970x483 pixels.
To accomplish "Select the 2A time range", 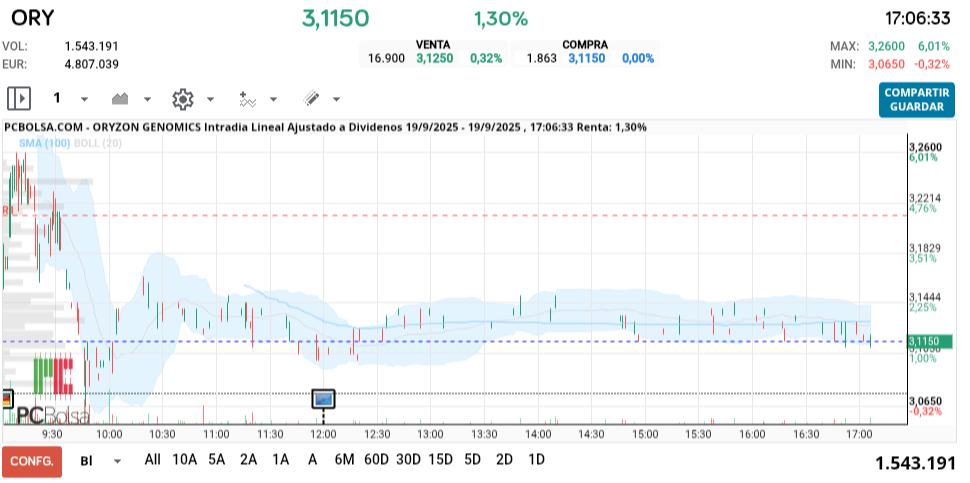I will pyautogui.click(x=249, y=459).
